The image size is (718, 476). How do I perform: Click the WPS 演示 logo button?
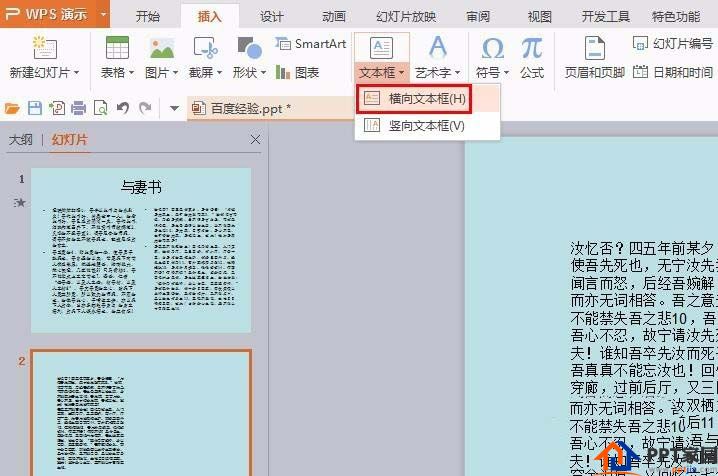click(46, 14)
